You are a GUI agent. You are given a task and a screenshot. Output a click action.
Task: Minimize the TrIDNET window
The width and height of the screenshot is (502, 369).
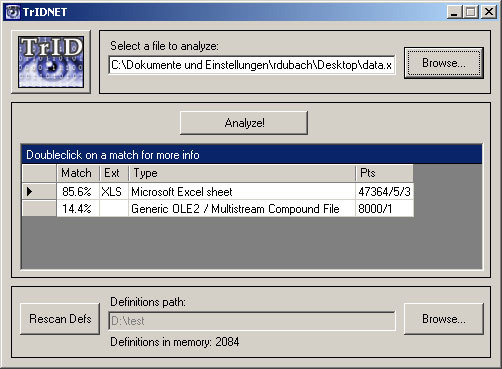454,12
